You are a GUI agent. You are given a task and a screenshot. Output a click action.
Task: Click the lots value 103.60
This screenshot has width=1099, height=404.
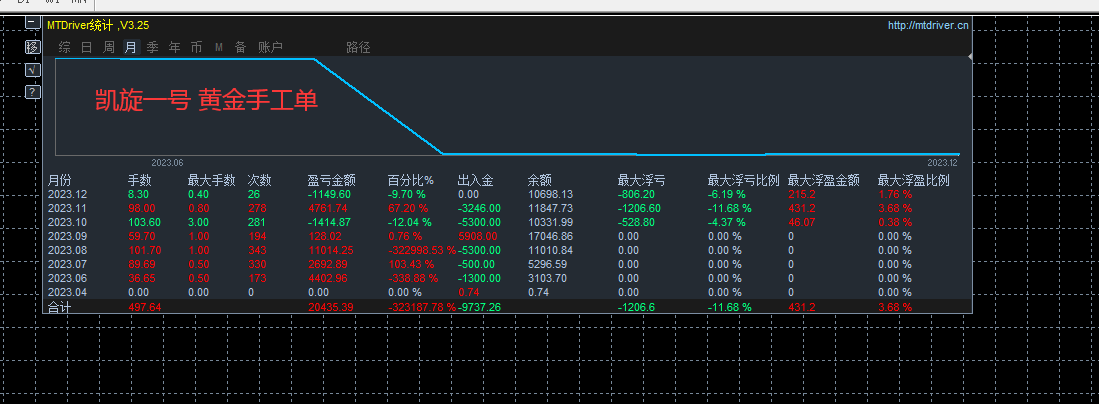tap(142, 222)
